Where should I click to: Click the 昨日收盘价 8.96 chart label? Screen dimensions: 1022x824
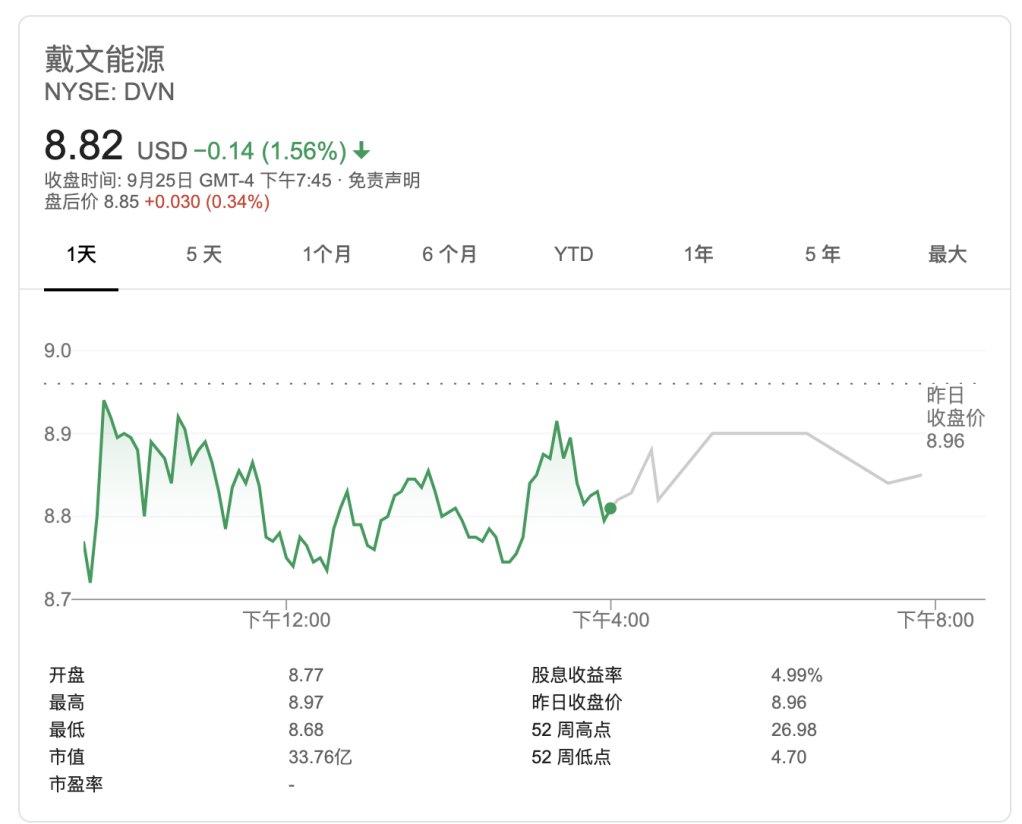point(954,418)
